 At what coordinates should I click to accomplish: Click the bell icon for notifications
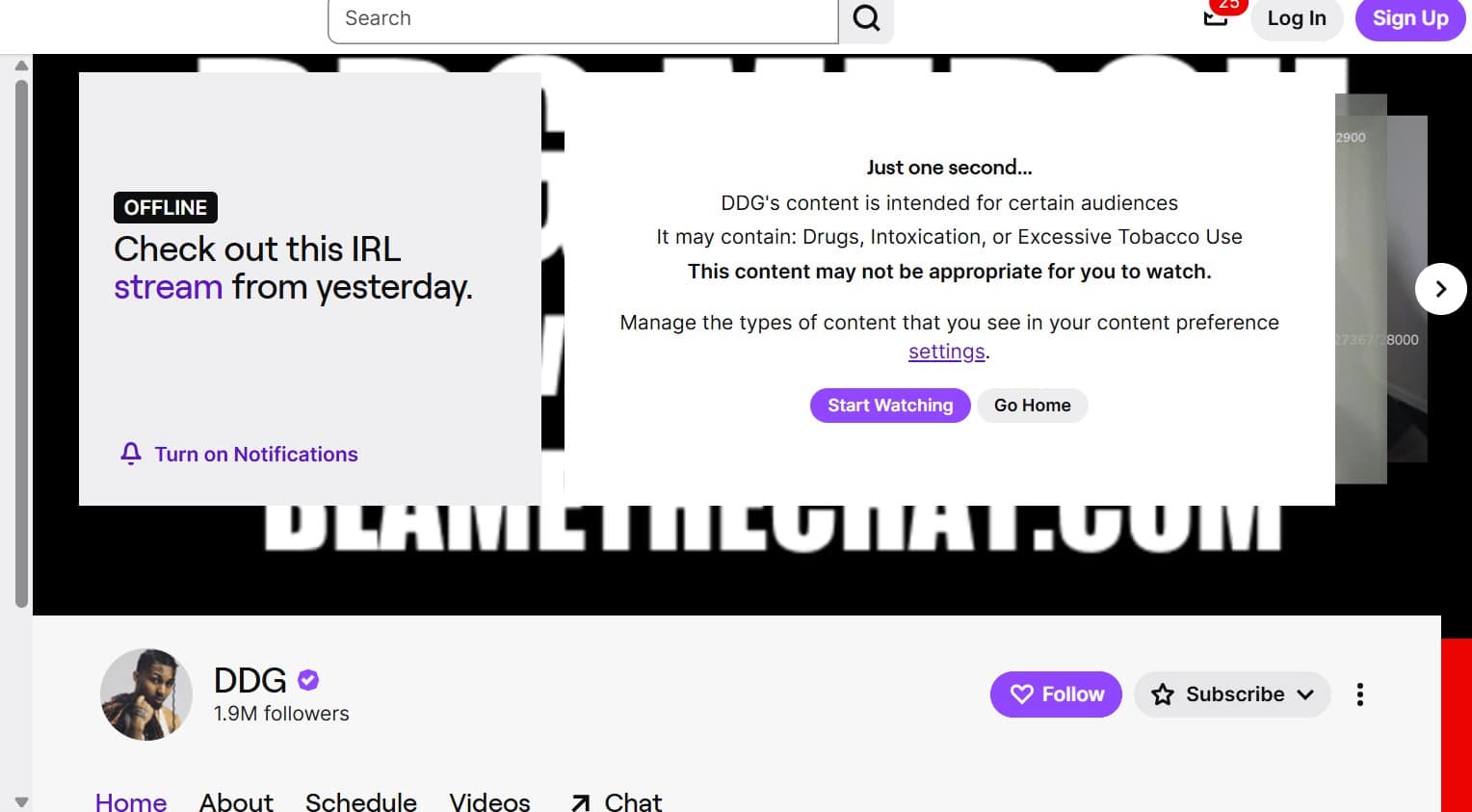pos(131,454)
